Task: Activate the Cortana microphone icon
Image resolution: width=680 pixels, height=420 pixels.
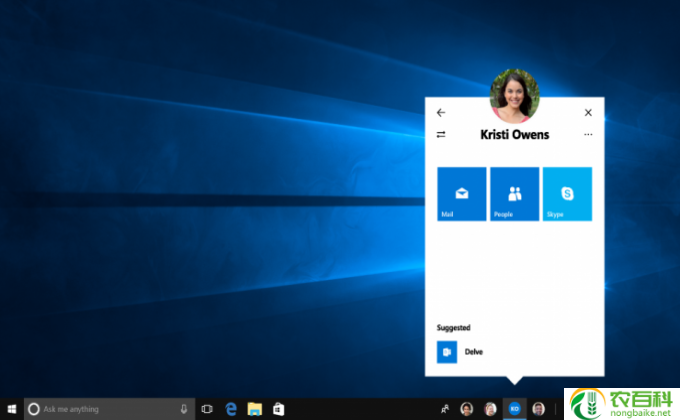Action: (184, 409)
